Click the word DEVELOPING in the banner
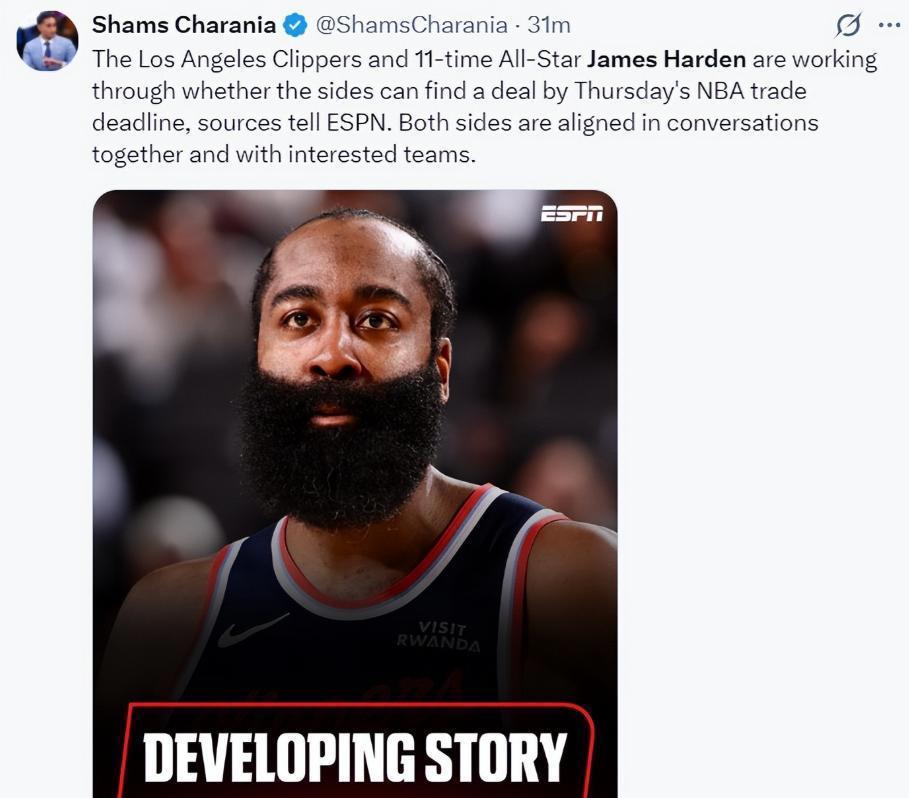 279,757
